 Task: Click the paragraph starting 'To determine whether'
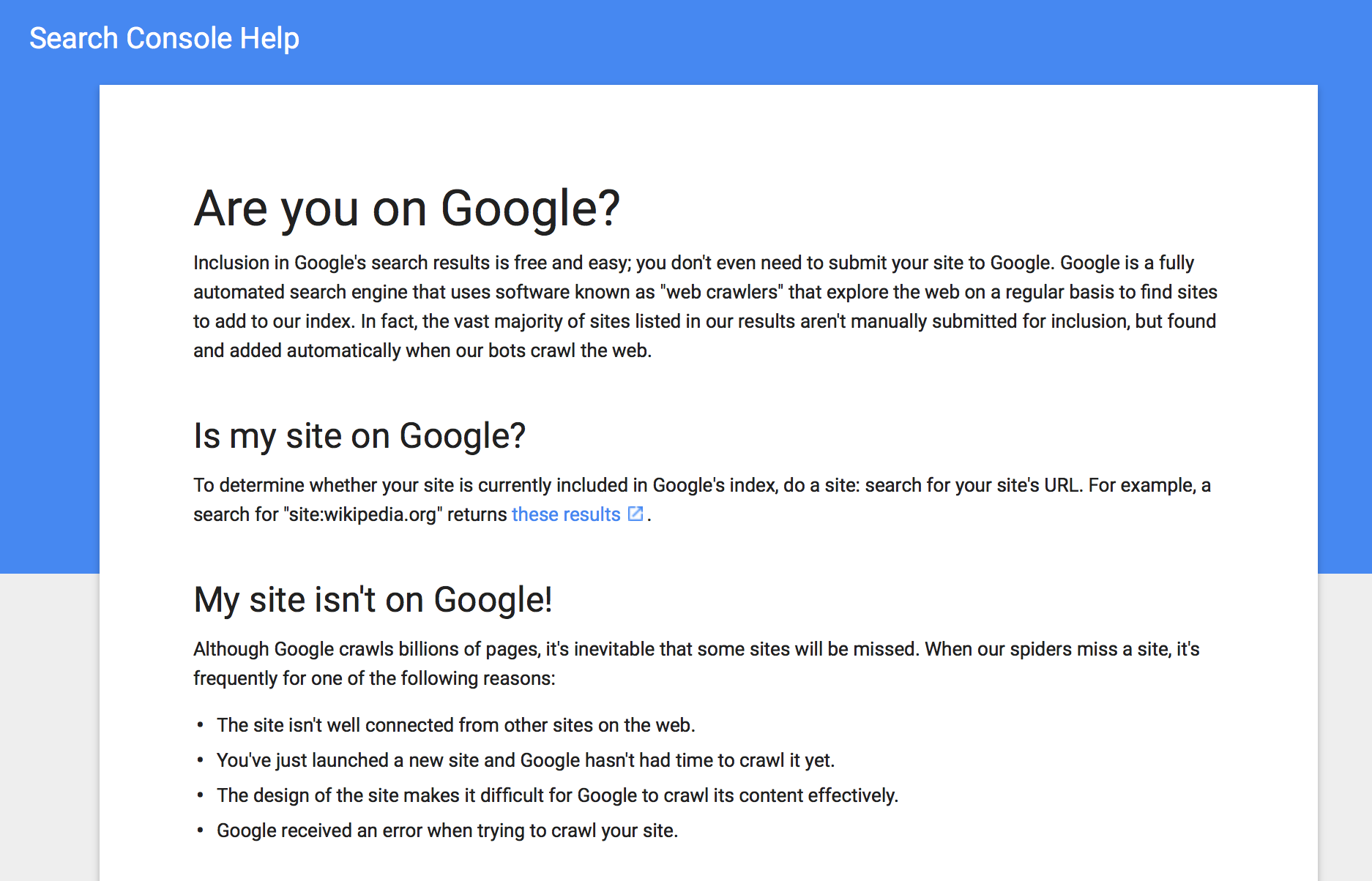point(702,500)
